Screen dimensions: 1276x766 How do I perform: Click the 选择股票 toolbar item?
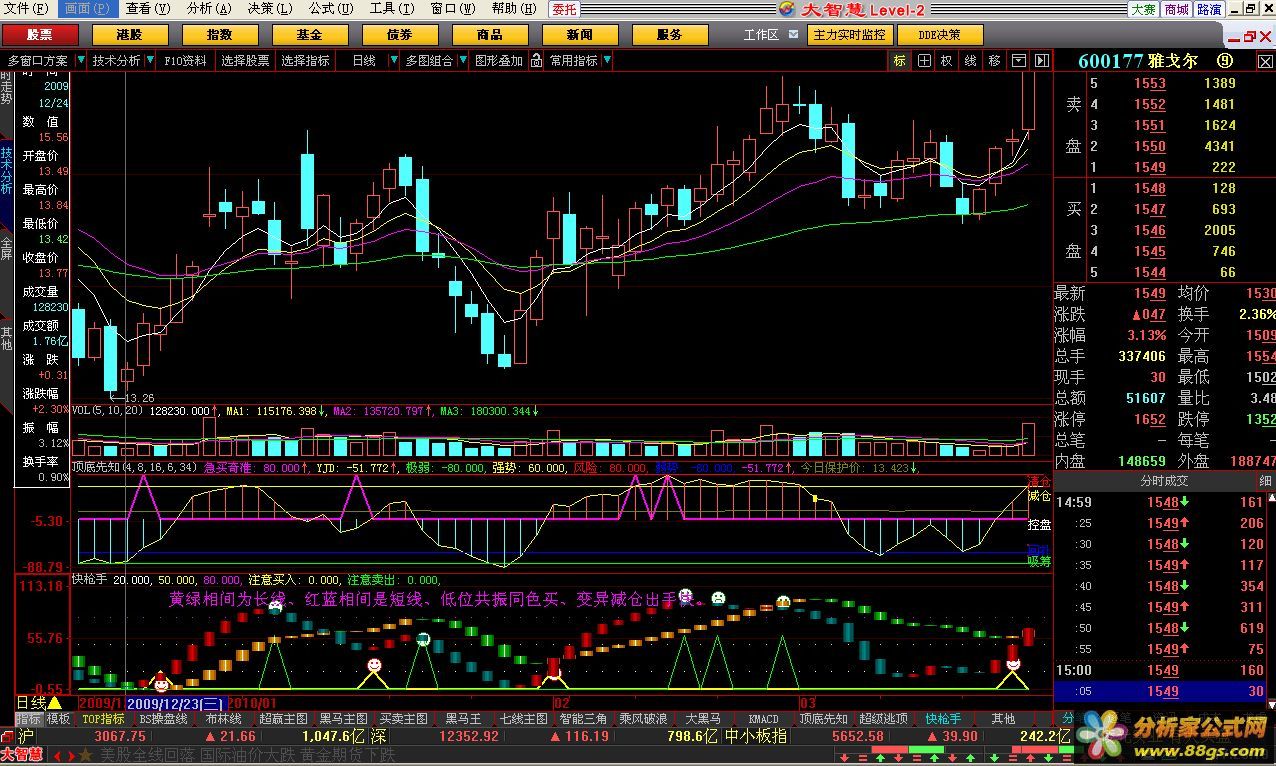click(245, 61)
